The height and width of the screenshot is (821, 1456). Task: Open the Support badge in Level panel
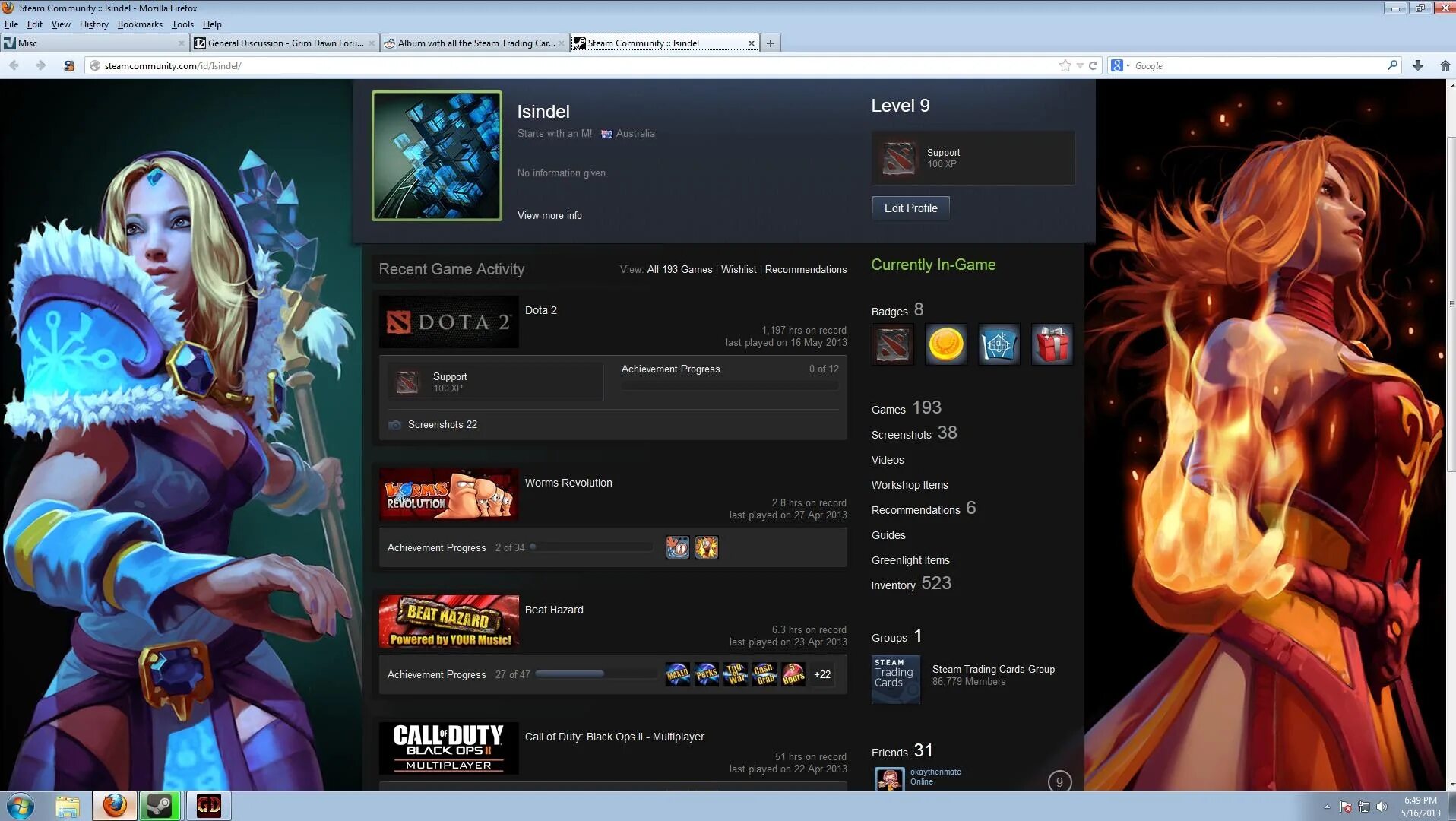[x=973, y=158]
